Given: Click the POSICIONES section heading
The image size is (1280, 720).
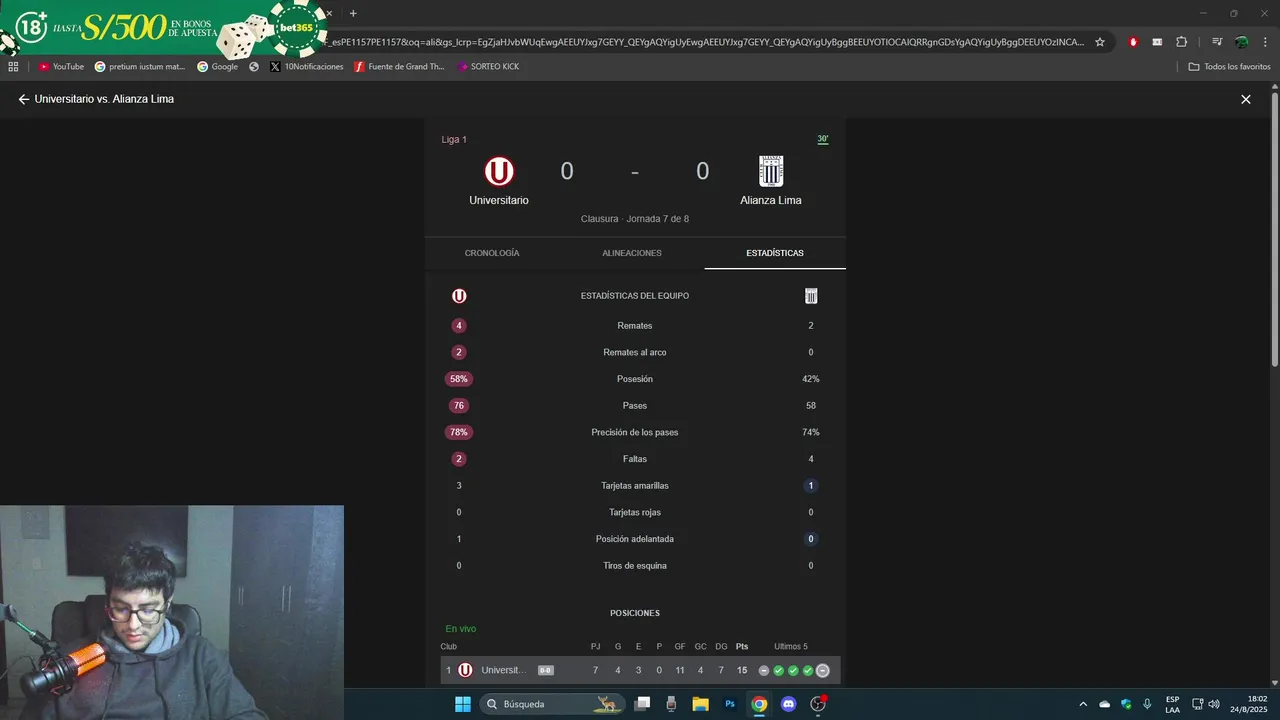Looking at the screenshot, I should tap(635, 613).
